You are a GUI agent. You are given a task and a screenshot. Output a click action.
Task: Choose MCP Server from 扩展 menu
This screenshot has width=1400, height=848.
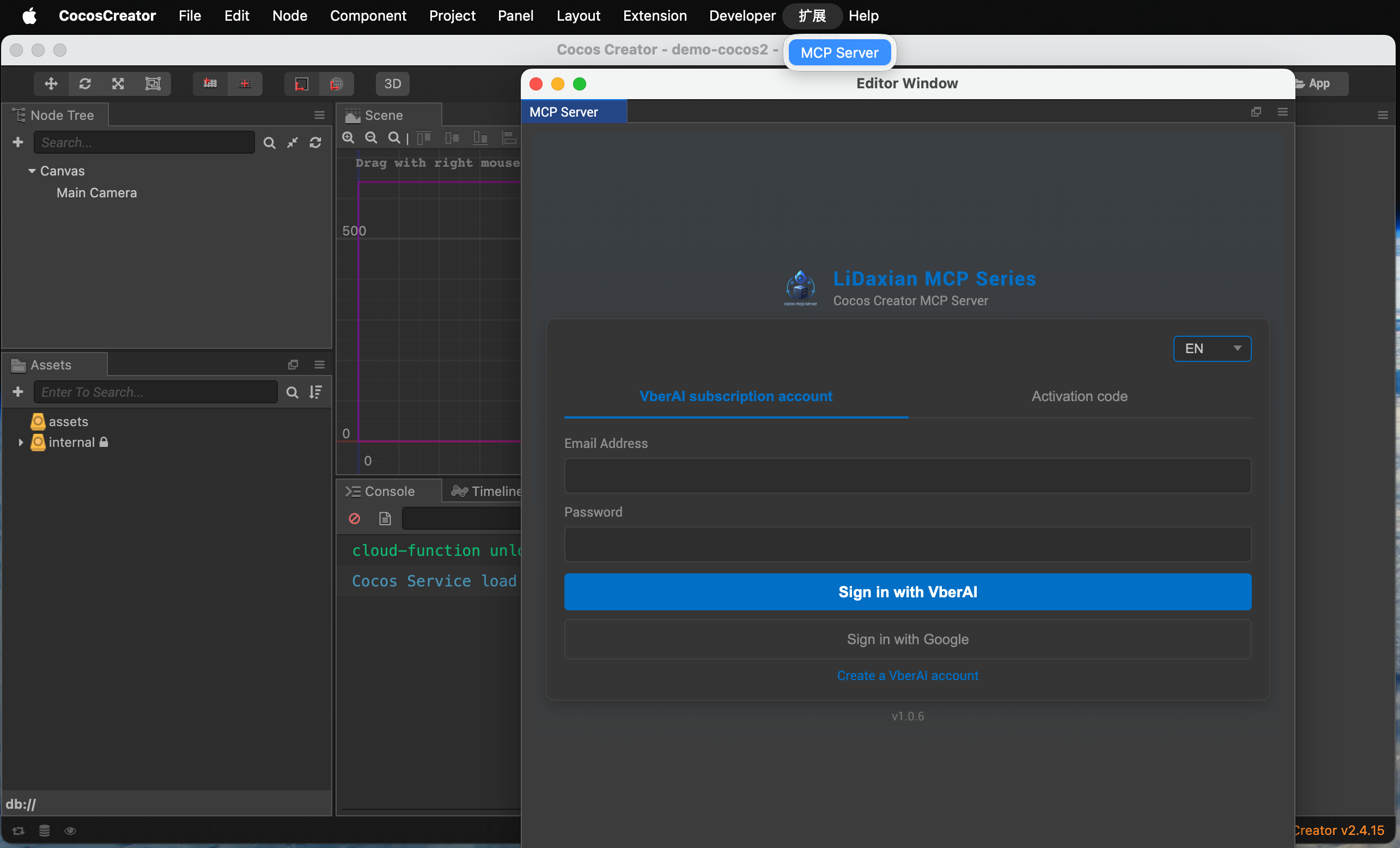tap(839, 53)
